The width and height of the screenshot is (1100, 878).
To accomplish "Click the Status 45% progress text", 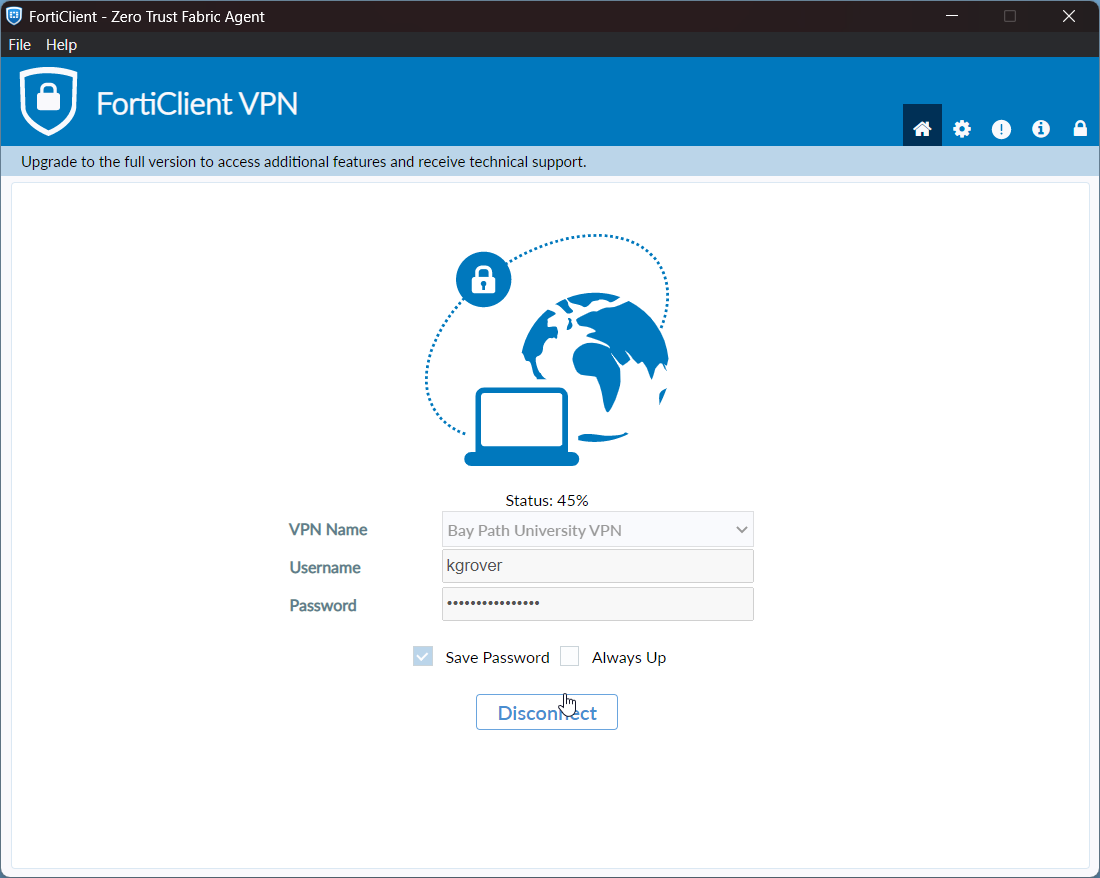I will (x=547, y=500).
